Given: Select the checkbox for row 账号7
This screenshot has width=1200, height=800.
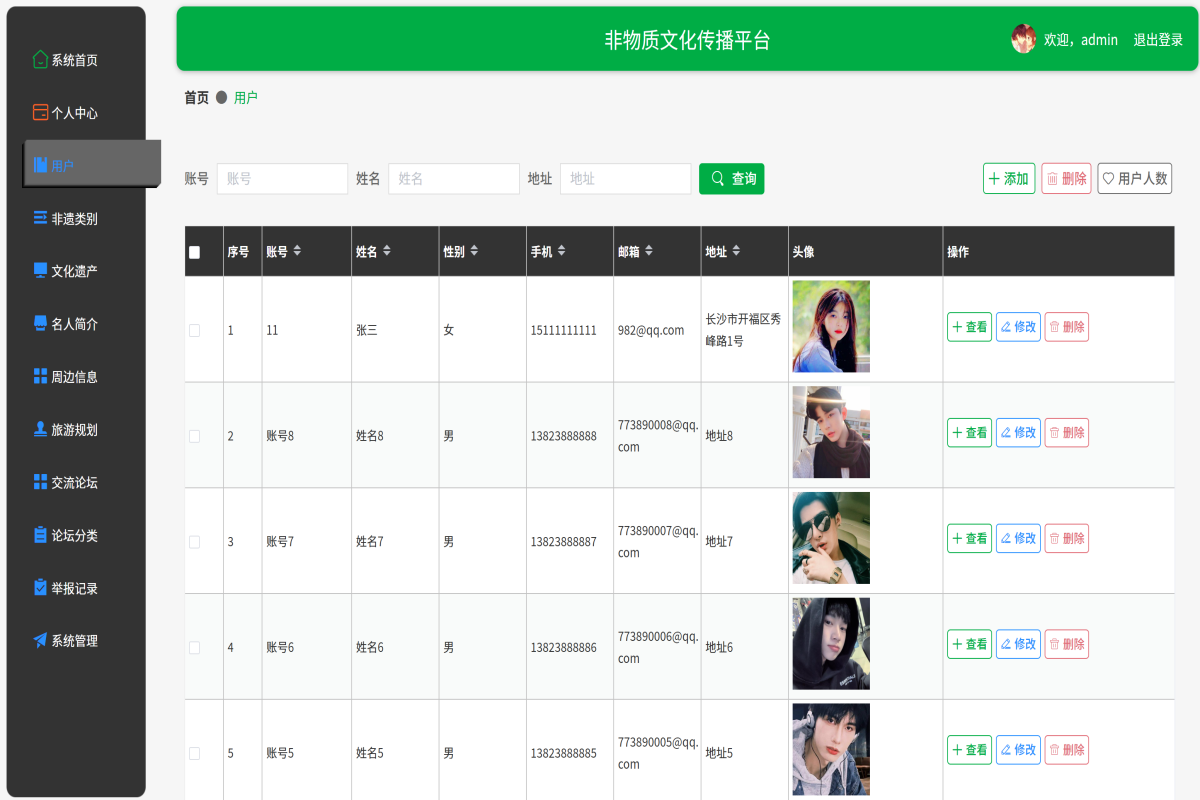Looking at the screenshot, I should tap(194, 542).
